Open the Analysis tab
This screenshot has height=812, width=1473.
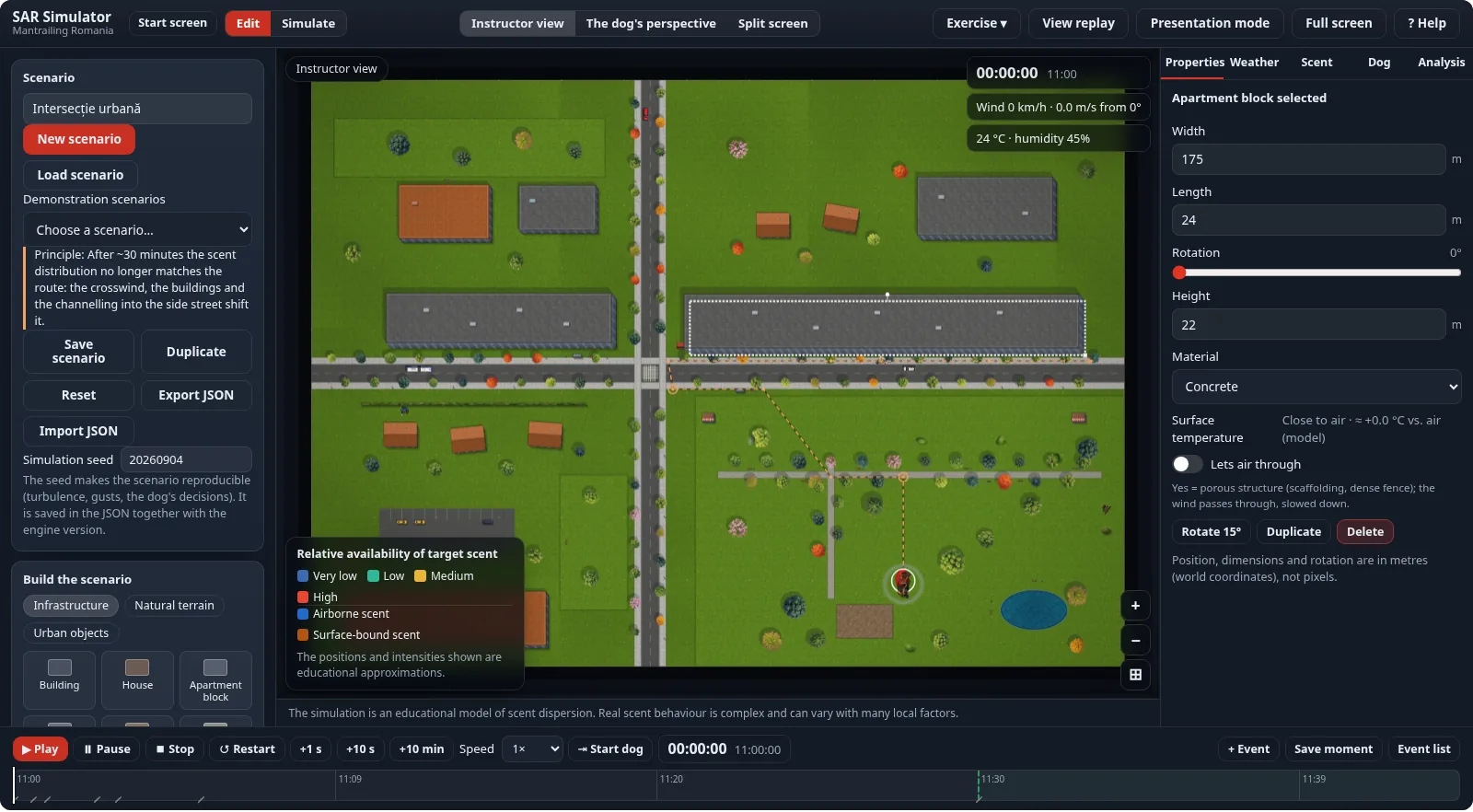click(1441, 63)
